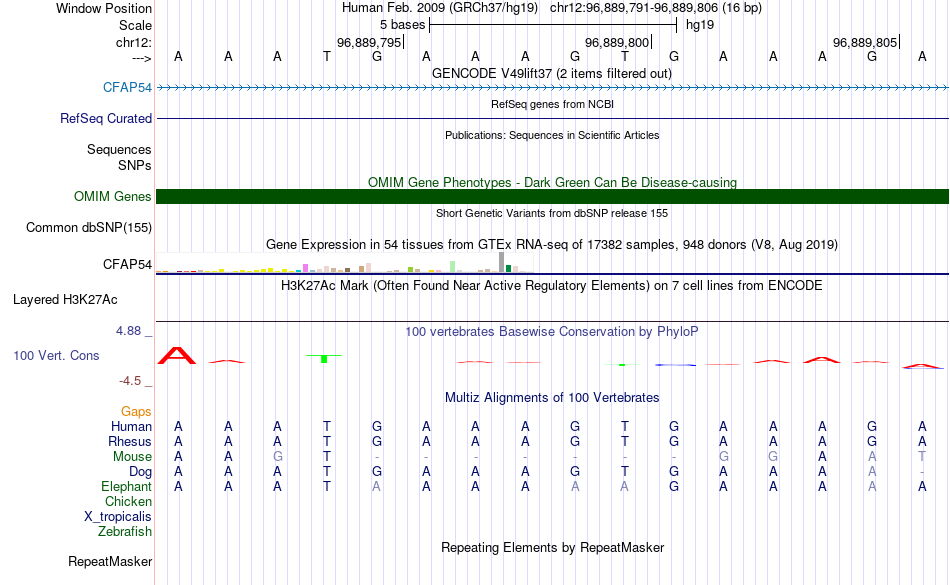Screen dimensions: 950x585
Task: Click the Gaps row label
Action: pyautogui.click(x=136, y=412)
